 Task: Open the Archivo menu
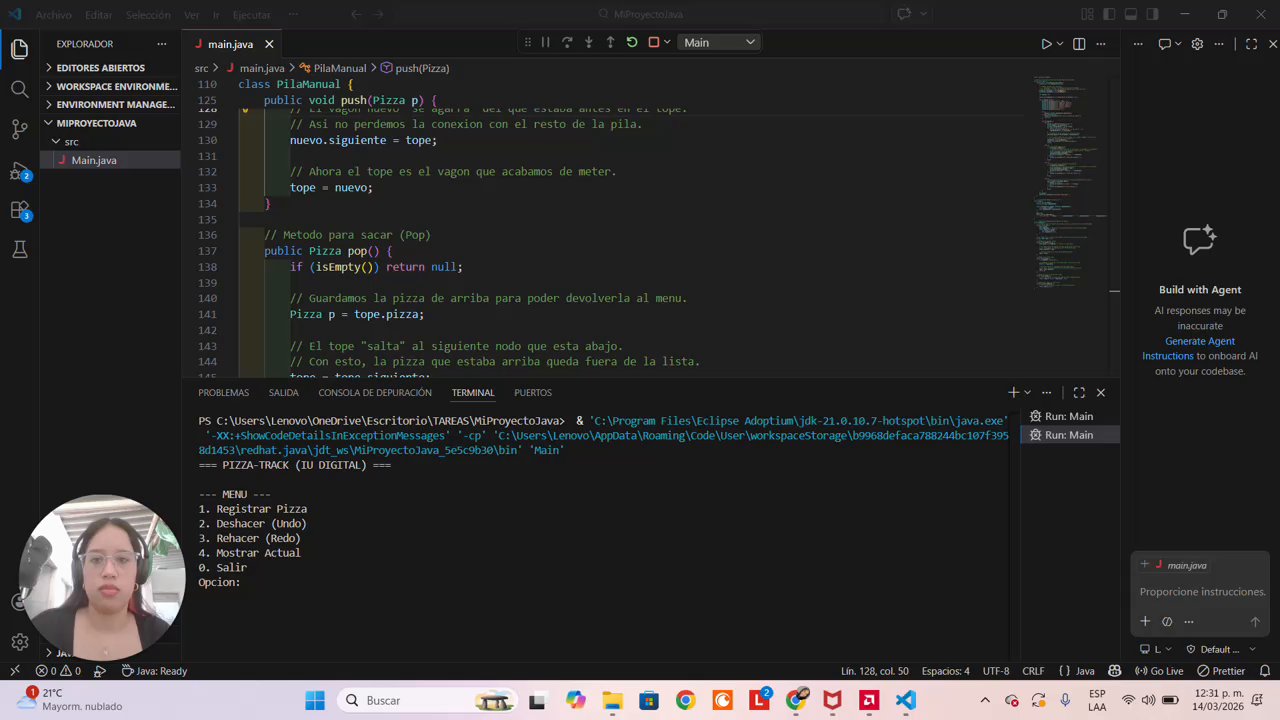pyautogui.click(x=53, y=15)
